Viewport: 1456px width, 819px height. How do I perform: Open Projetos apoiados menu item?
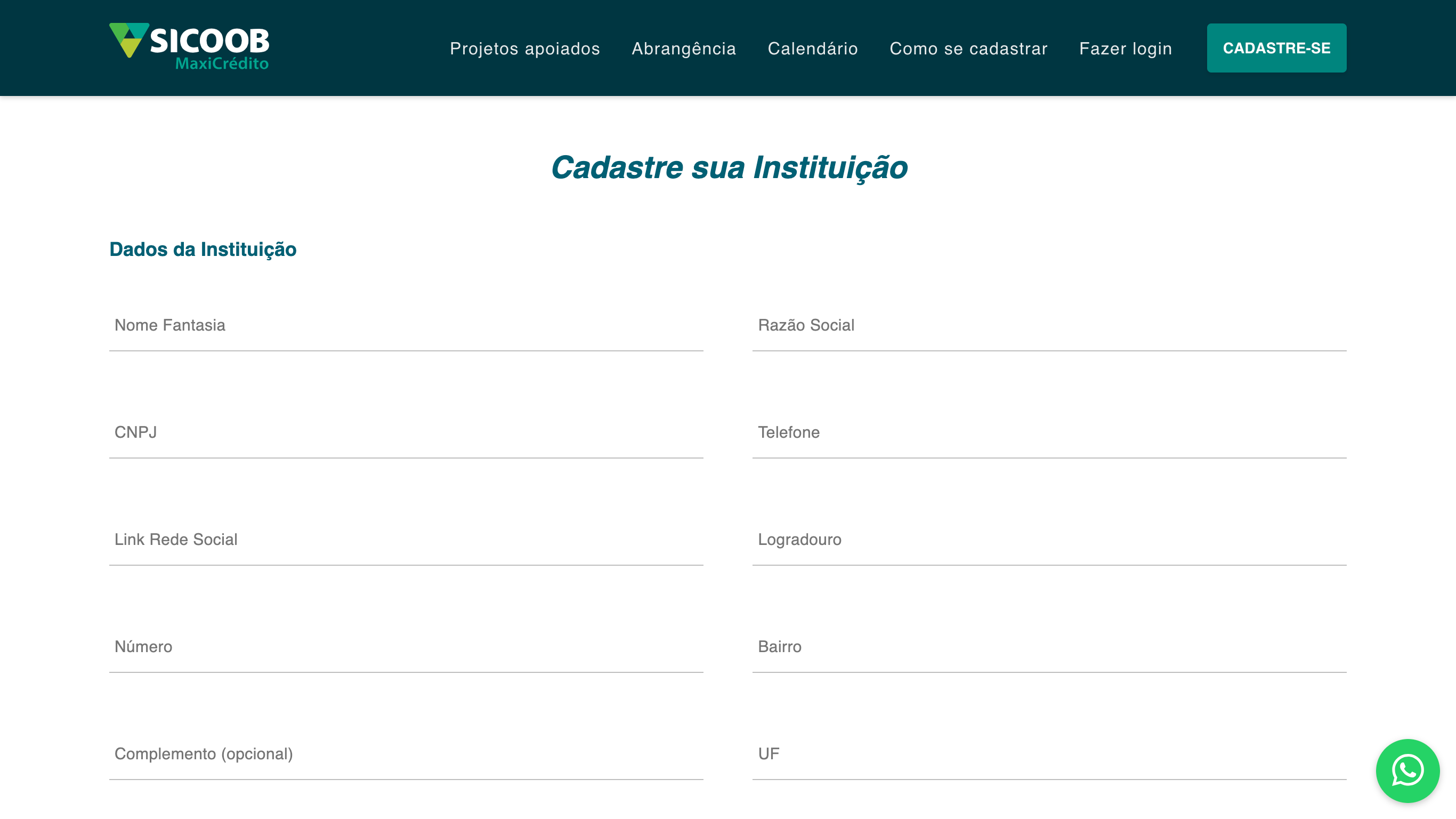point(524,49)
